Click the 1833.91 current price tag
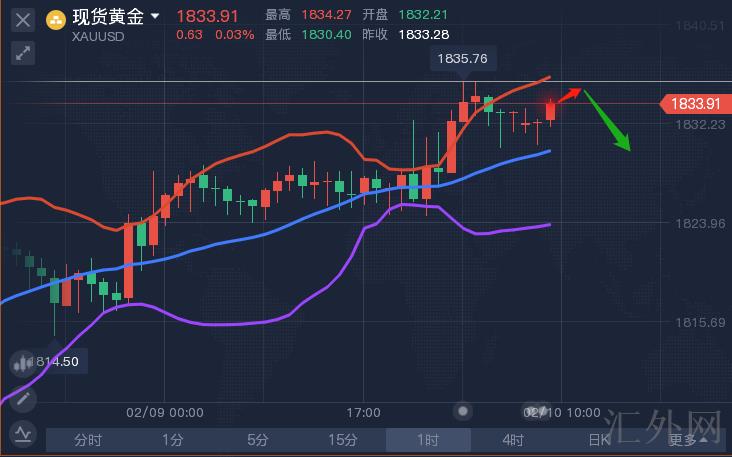Viewport: 732px width, 457px height. pos(696,104)
